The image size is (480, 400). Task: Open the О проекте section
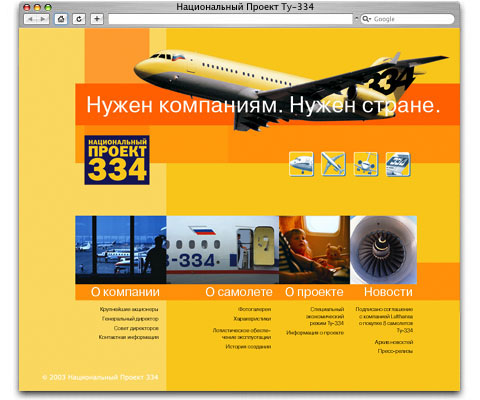pyautogui.click(x=314, y=292)
